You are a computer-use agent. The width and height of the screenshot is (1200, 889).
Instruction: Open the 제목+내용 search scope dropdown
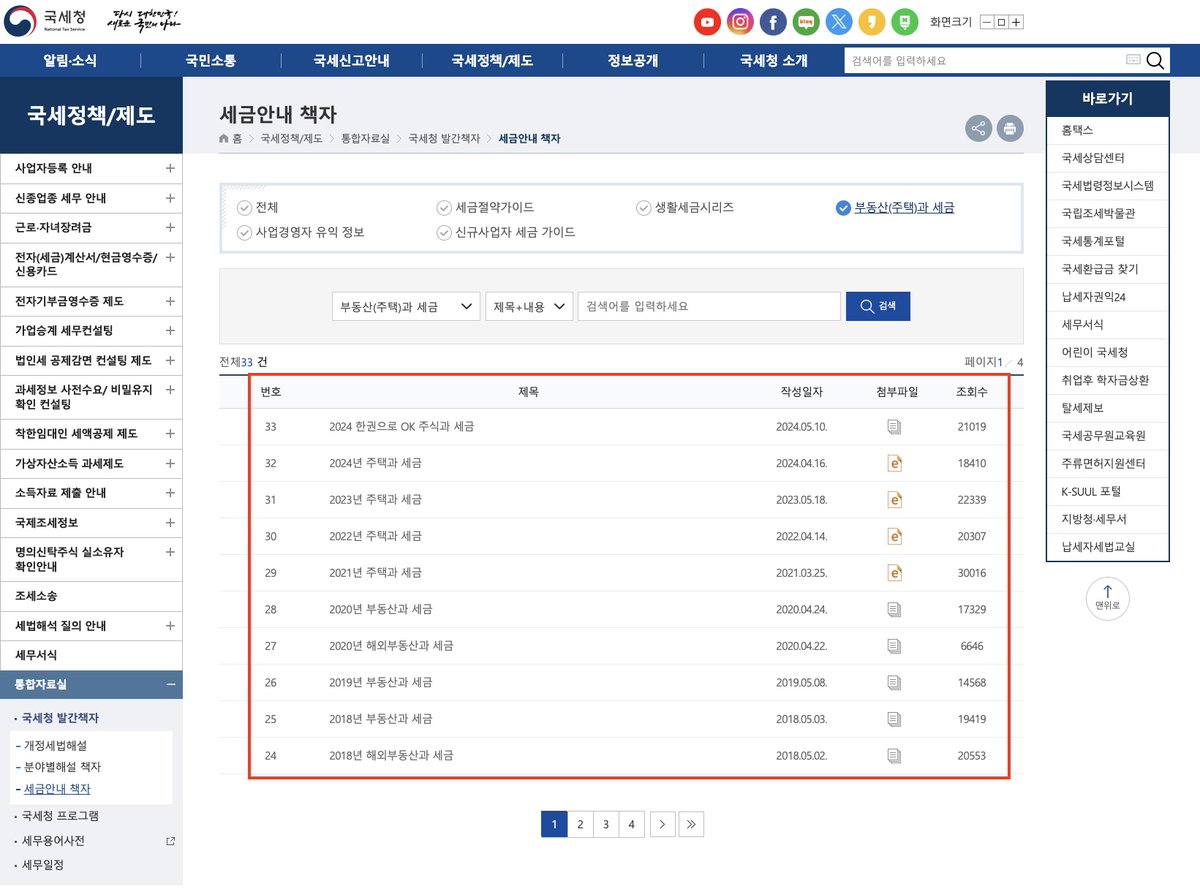point(529,305)
